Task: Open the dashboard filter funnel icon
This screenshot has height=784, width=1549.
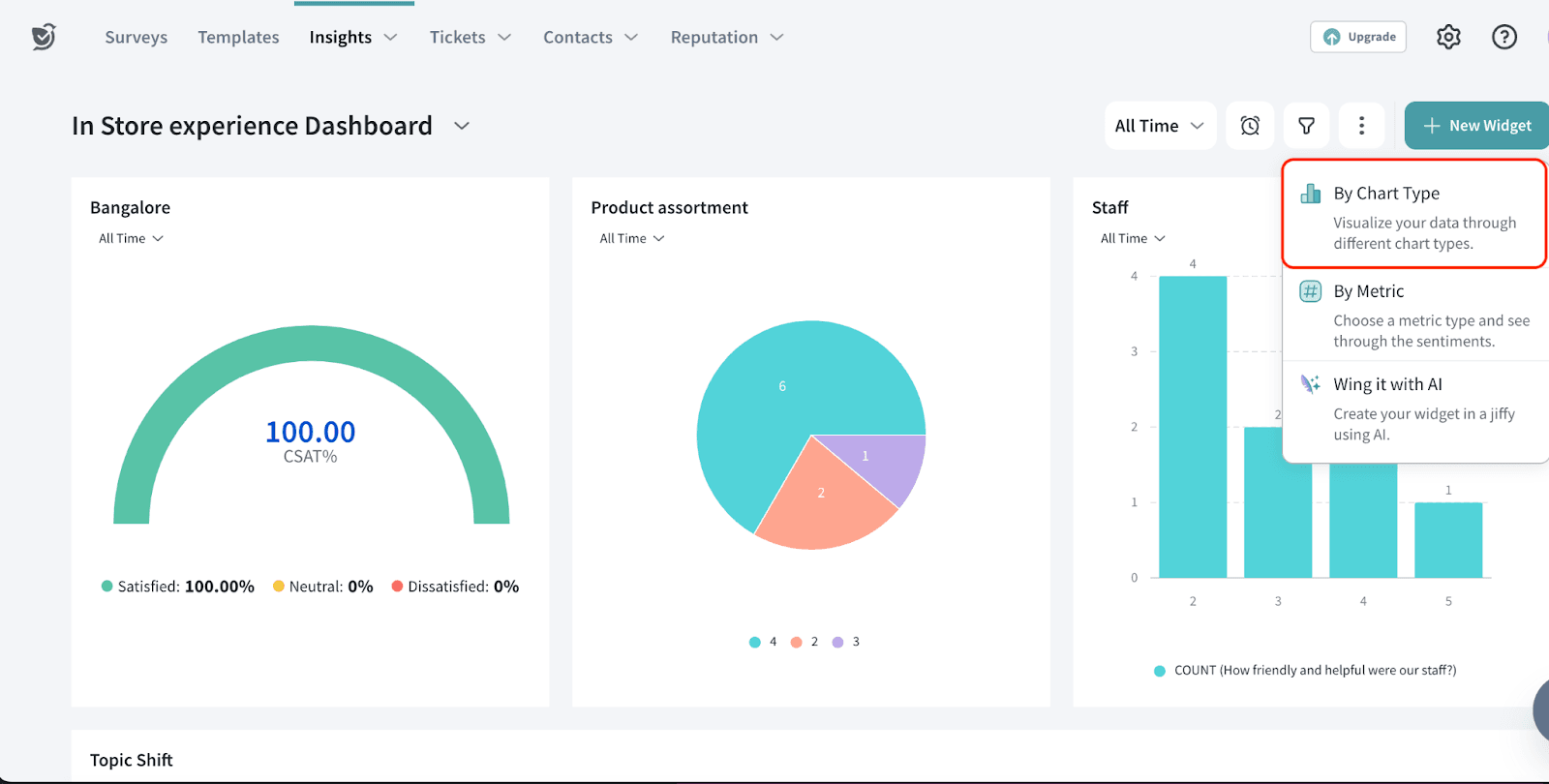Action: pos(1306,126)
